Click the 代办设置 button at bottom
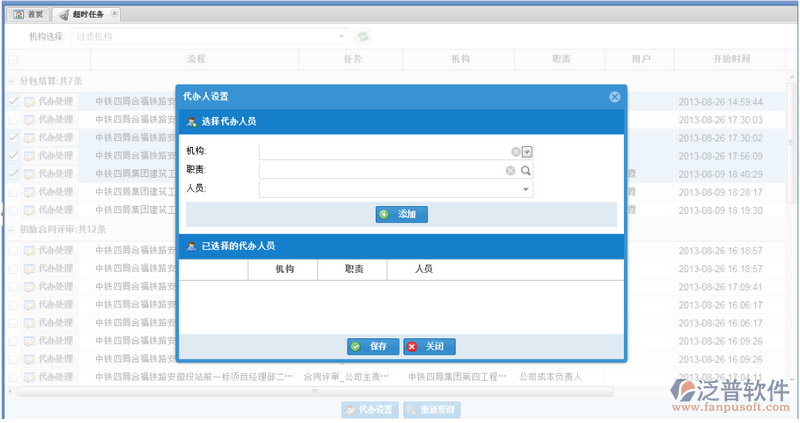Screen dimensions: 800x423 click(369, 410)
